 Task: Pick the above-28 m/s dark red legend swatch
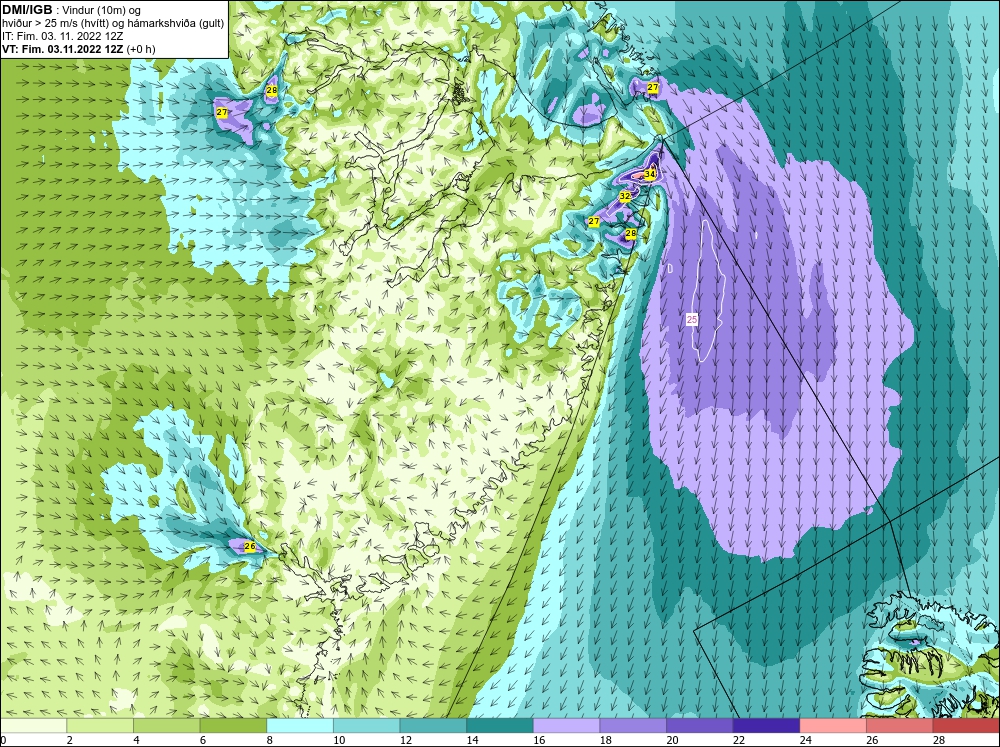pos(966,726)
